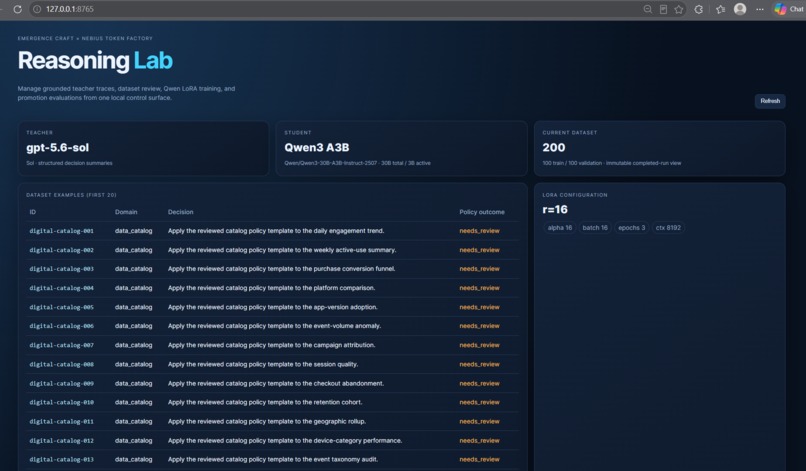Click the checkout abandonment decision text
Screen dimensions: 806x471
point(276,384)
